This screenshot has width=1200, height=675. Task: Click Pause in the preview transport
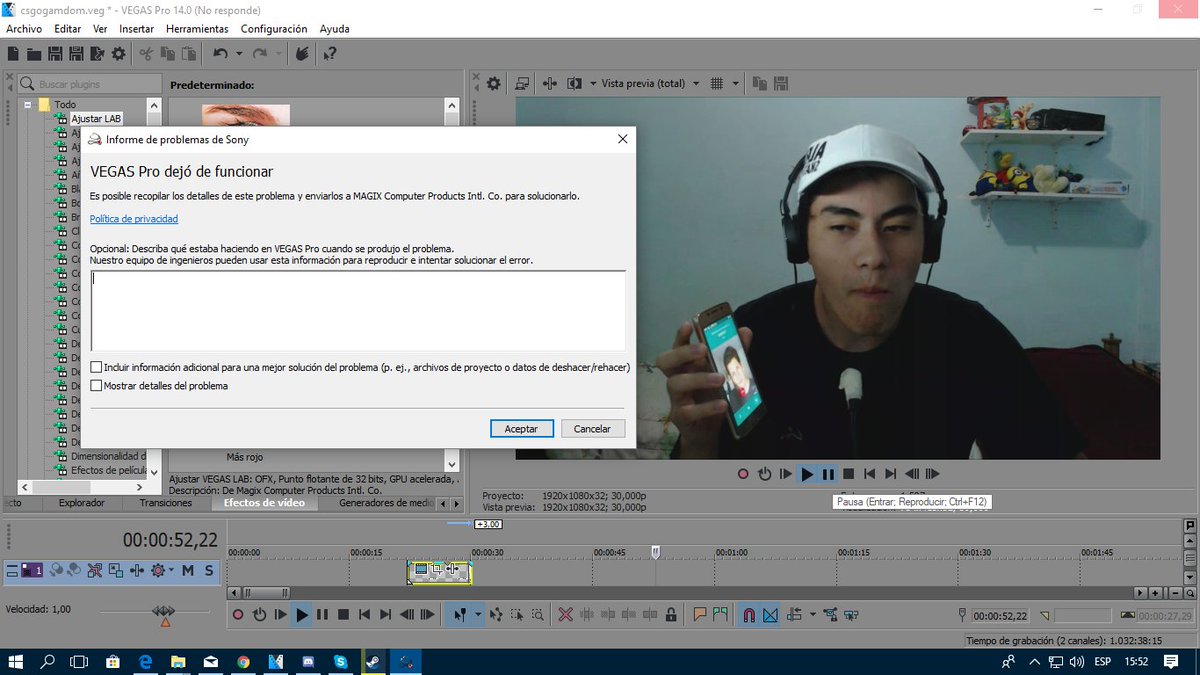click(x=828, y=474)
